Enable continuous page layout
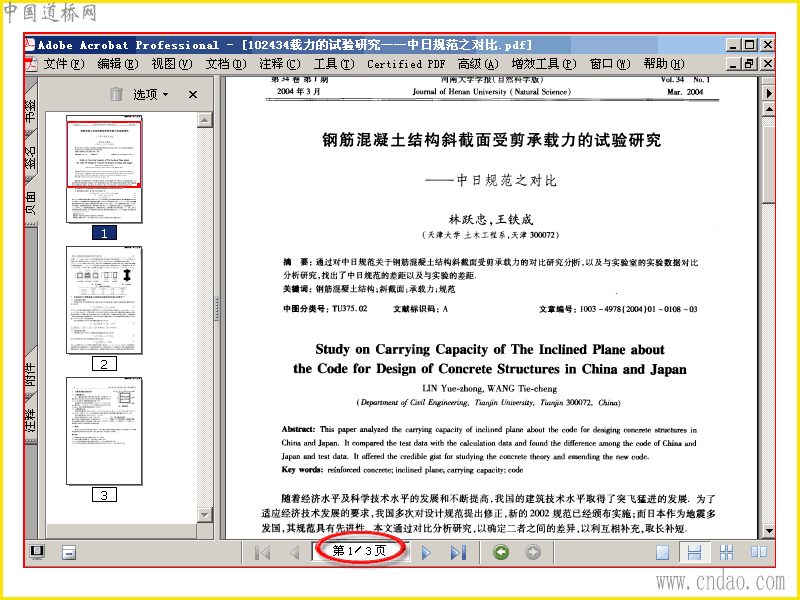Viewport: 800px width, 600px height. 694,552
